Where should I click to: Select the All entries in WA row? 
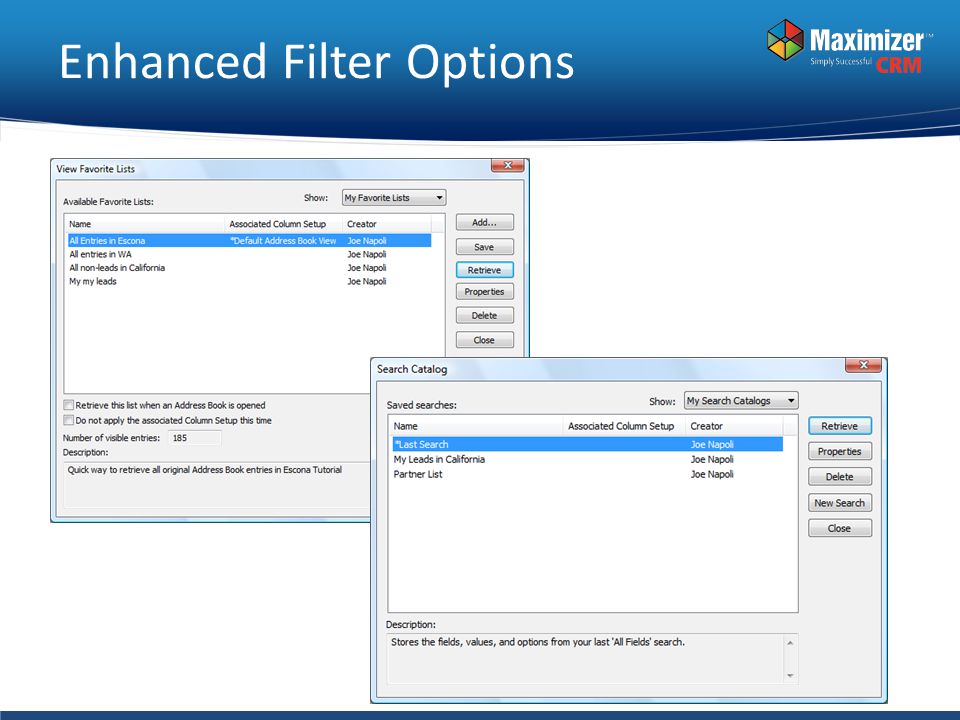click(x=250, y=254)
